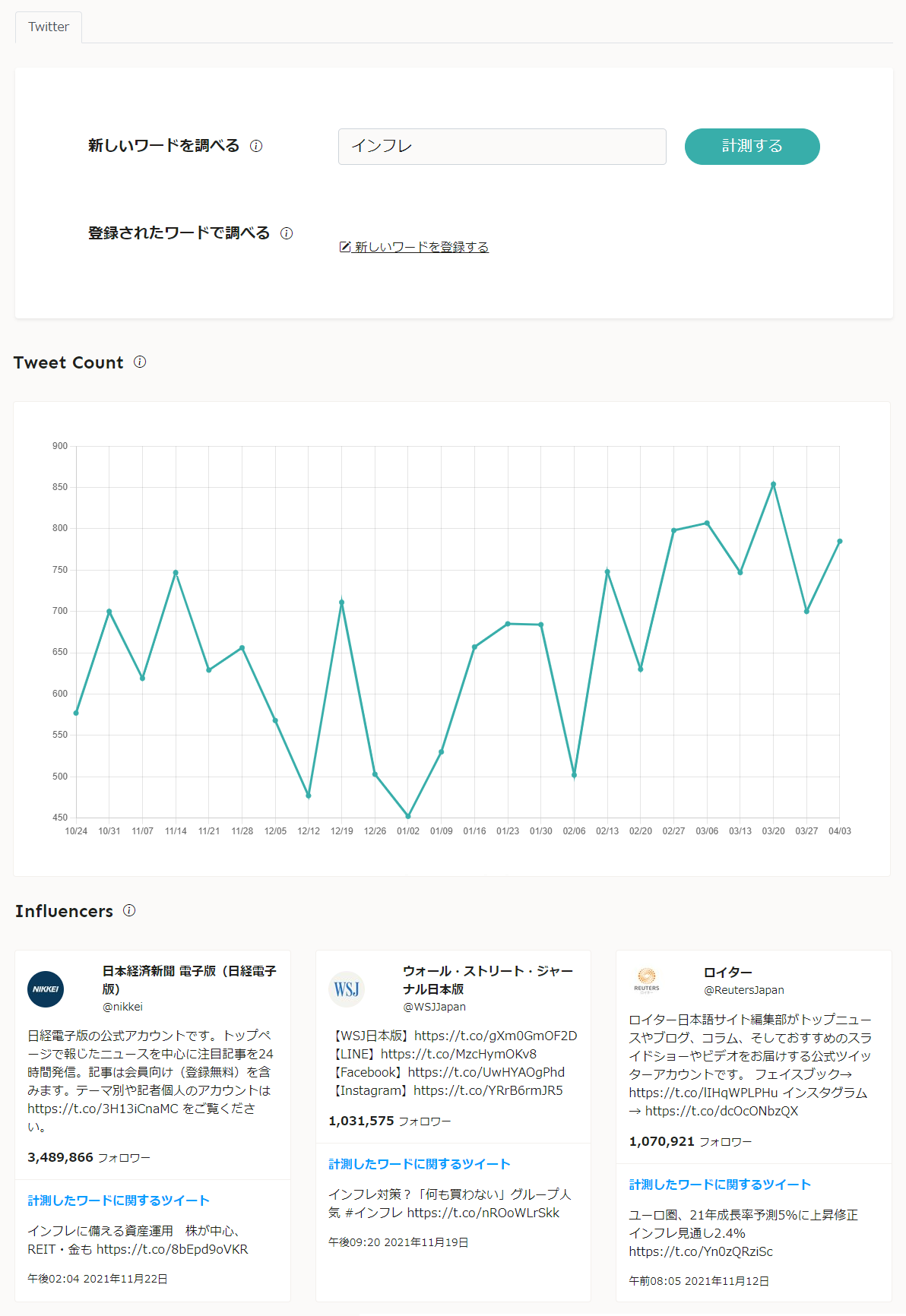
Task: Click the @nikkei handle
Action: [122, 1007]
